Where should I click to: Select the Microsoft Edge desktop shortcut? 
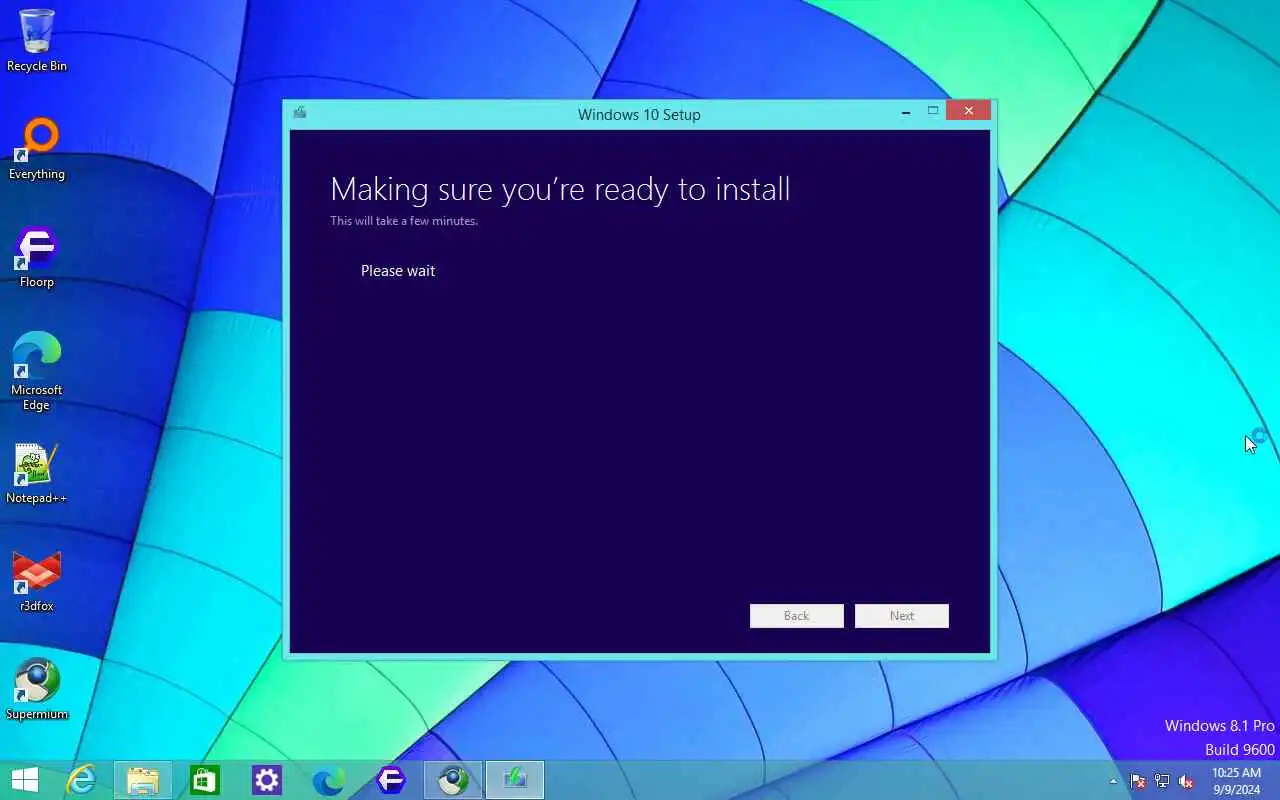point(37,372)
